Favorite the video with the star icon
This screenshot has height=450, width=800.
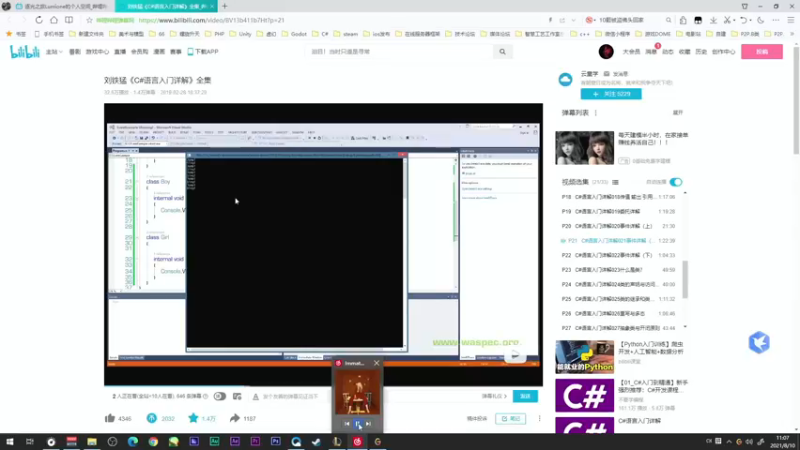click(x=193, y=418)
